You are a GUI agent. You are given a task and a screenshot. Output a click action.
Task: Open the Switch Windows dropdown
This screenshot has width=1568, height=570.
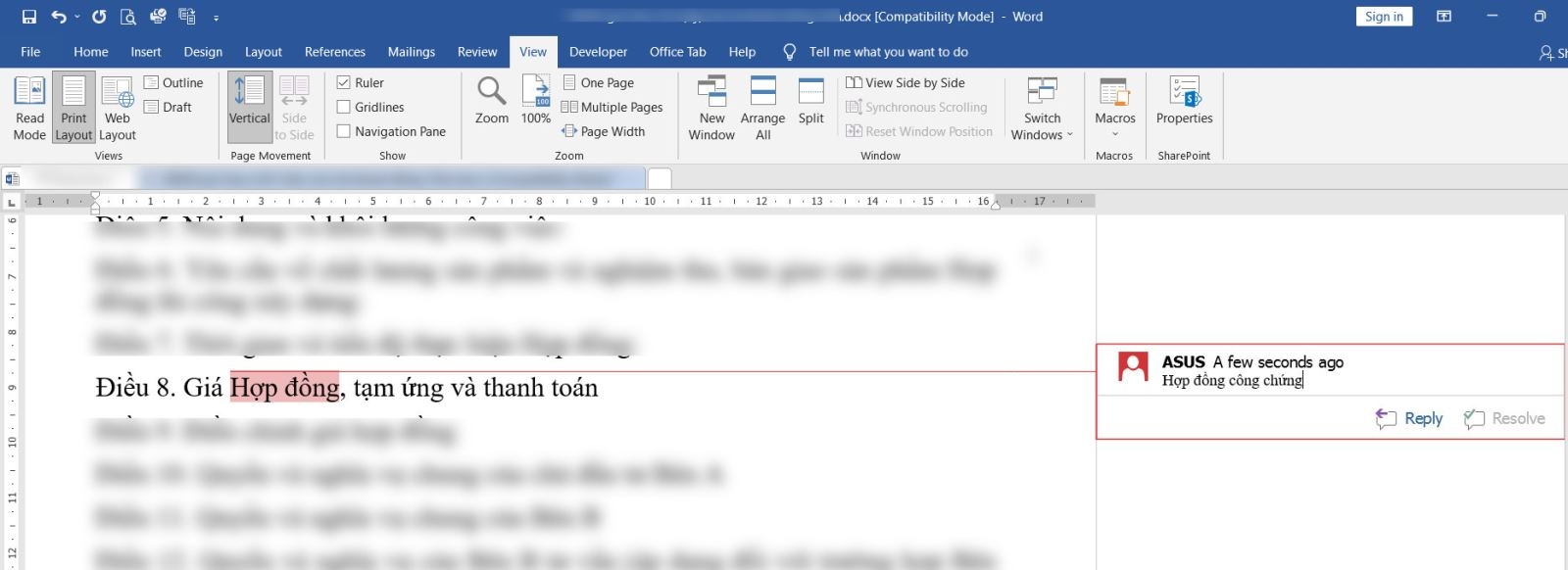(x=1042, y=108)
